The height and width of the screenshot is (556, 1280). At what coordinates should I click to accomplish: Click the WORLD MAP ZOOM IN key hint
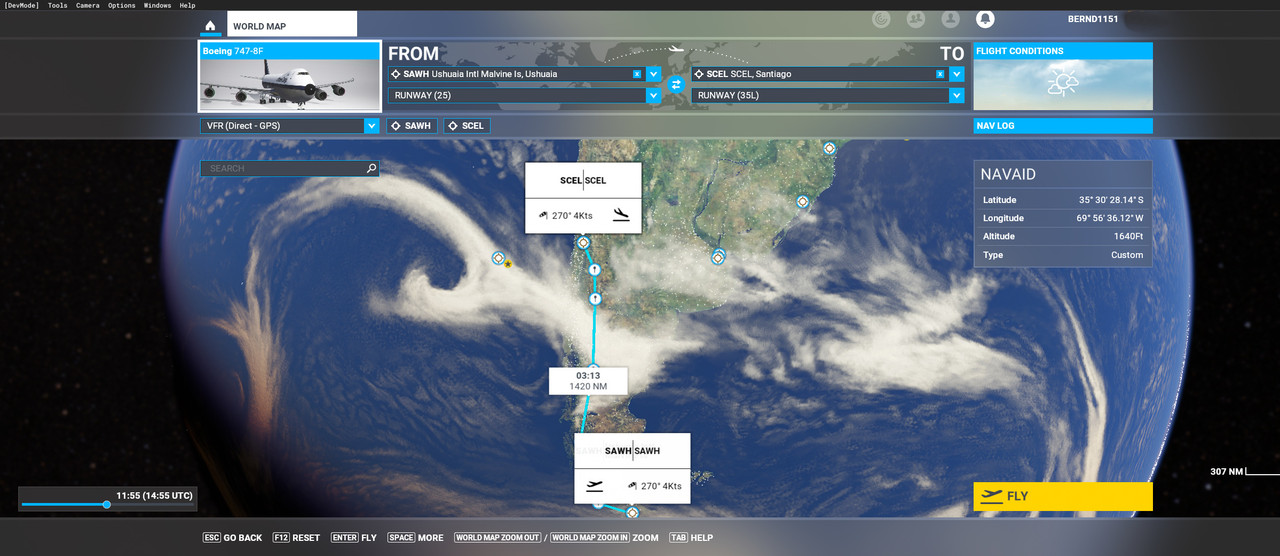click(590, 538)
